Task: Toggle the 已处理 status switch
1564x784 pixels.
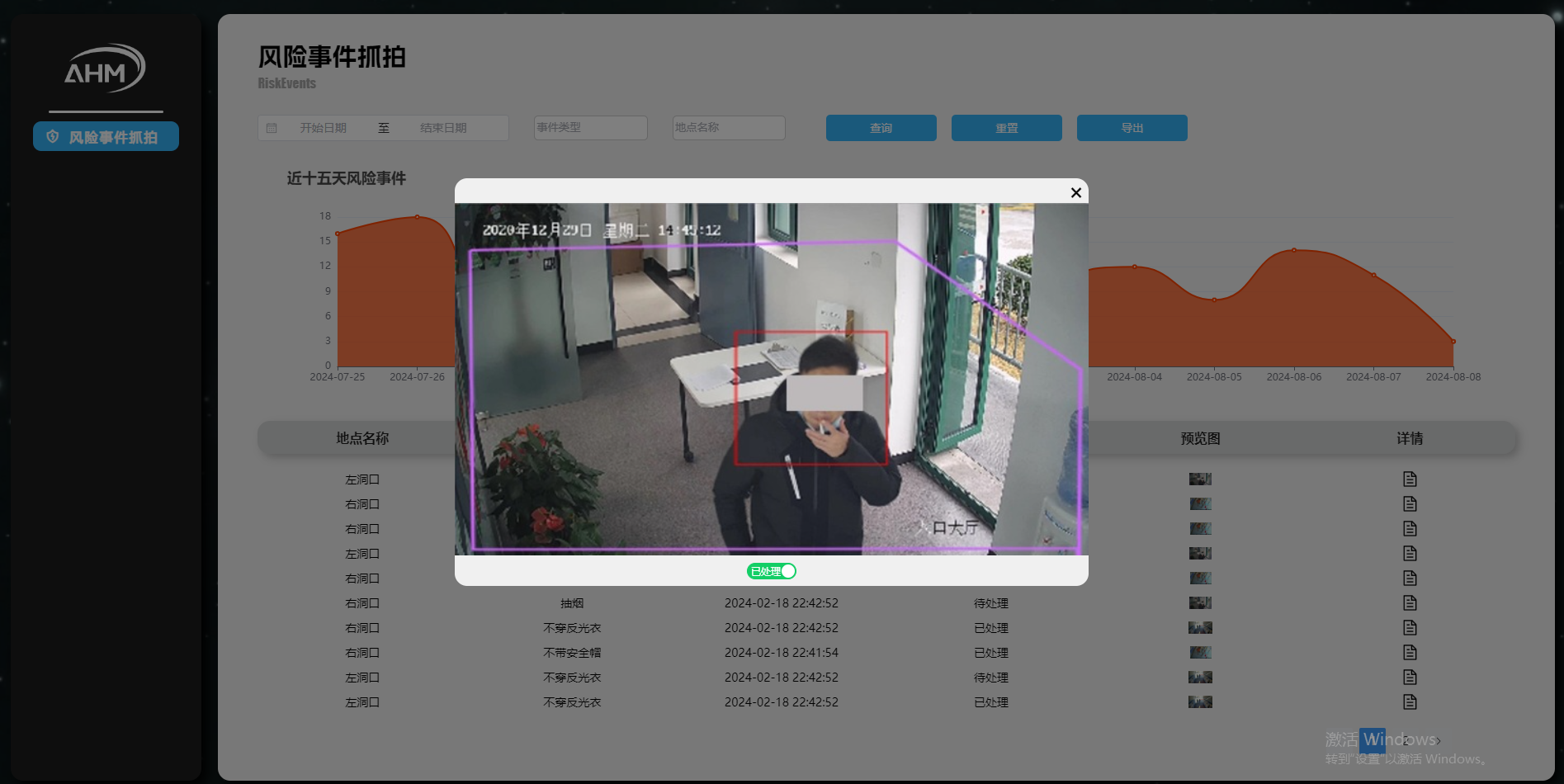Action: coord(772,571)
